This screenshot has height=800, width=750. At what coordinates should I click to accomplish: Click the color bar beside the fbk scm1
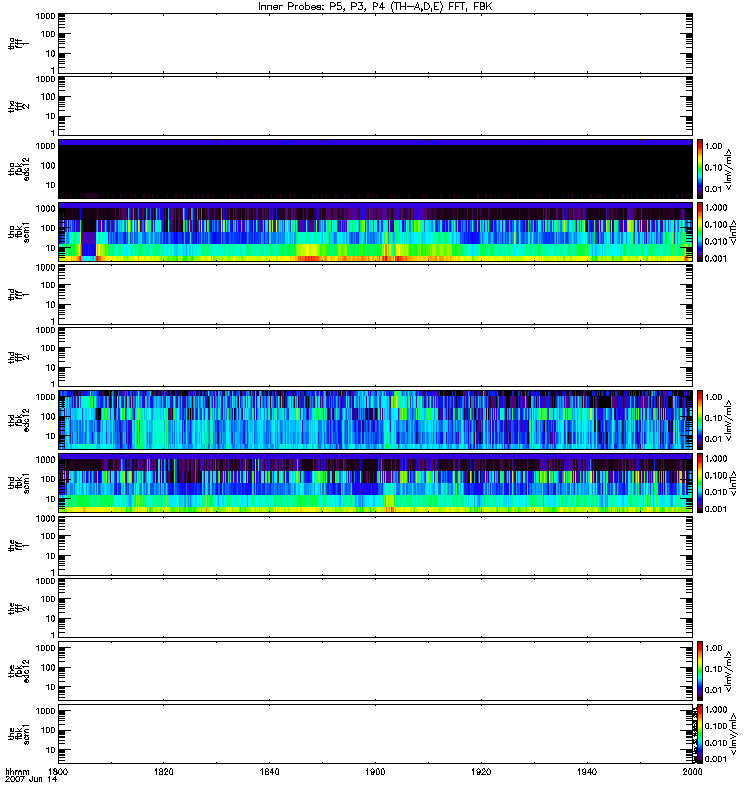coord(700,734)
